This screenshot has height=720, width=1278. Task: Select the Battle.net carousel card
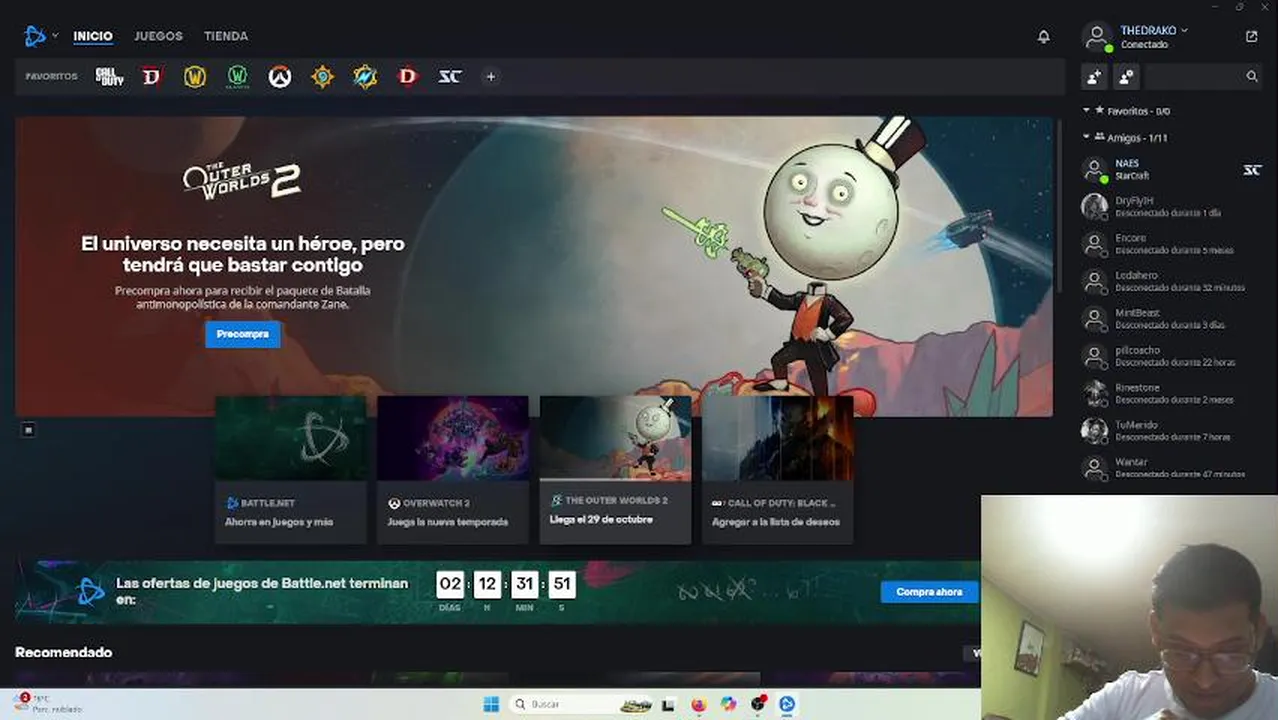pos(291,470)
